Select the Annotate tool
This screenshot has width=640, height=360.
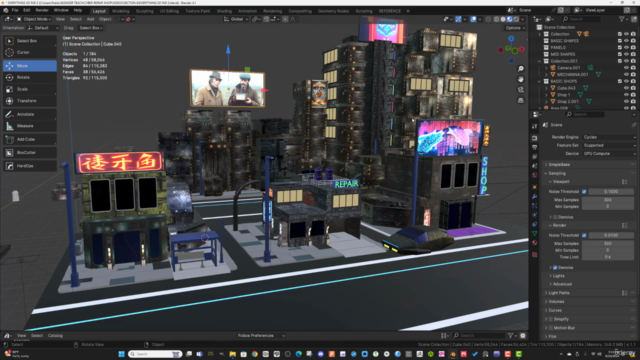[x=29, y=114]
